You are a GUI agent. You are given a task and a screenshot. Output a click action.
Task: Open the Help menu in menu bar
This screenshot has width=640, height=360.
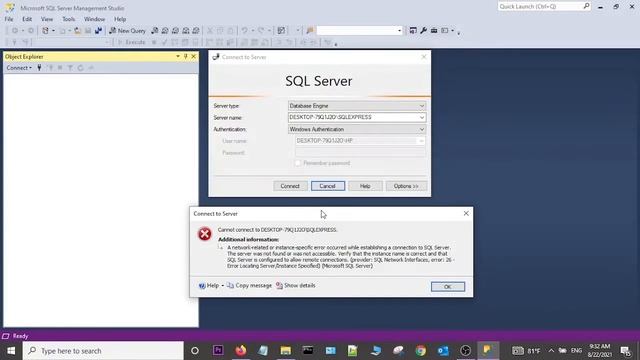click(x=120, y=19)
